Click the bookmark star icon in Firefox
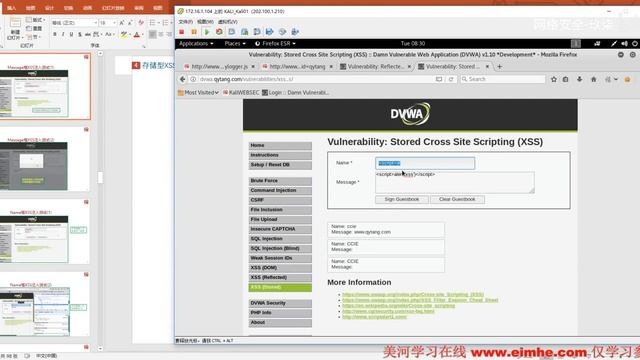The image size is (640, 360). pyautogui.click(x=553, y=79)
